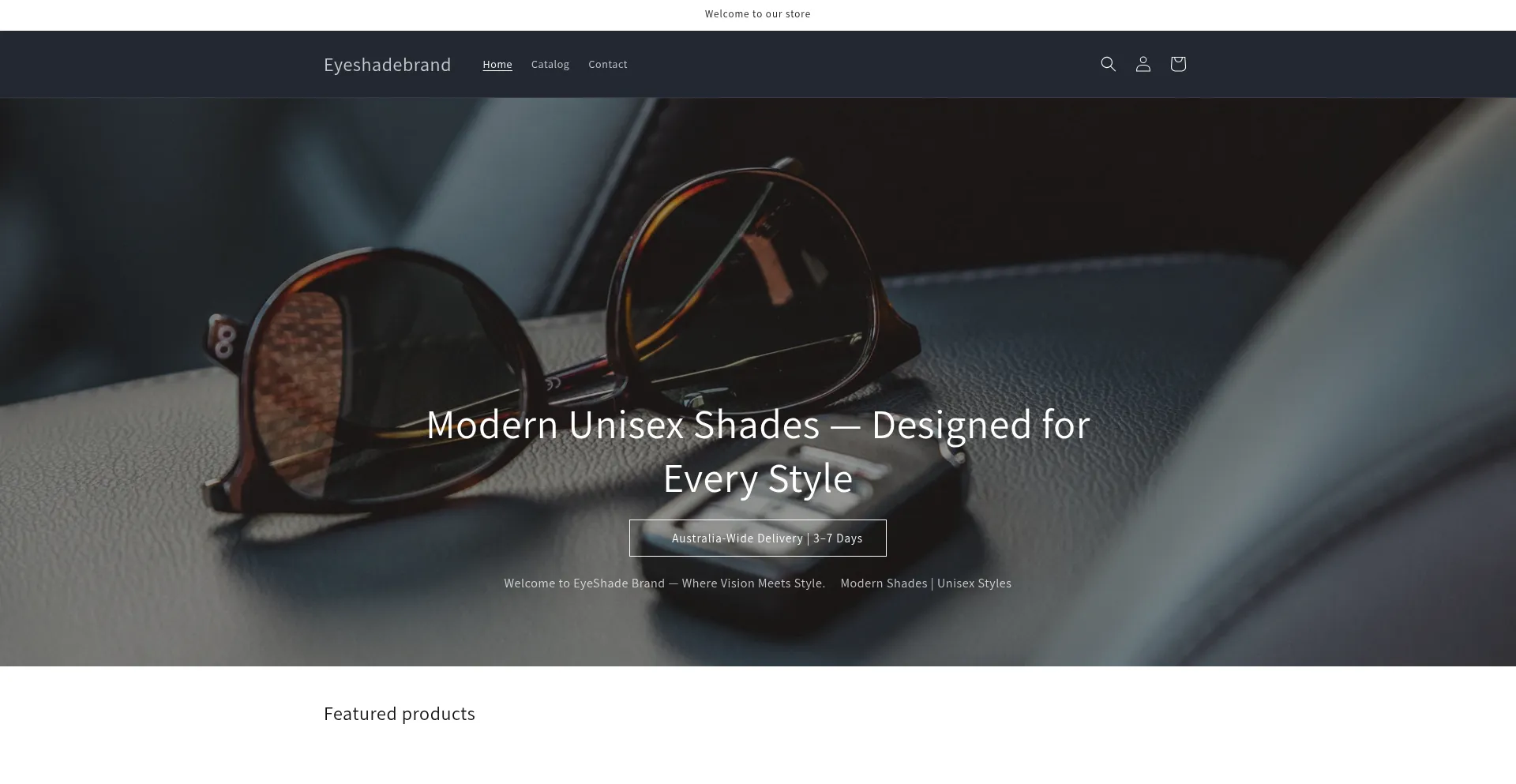Click the Modern Shades | Unisex Styles text
1516x784 pixels.
coord(925,583)
